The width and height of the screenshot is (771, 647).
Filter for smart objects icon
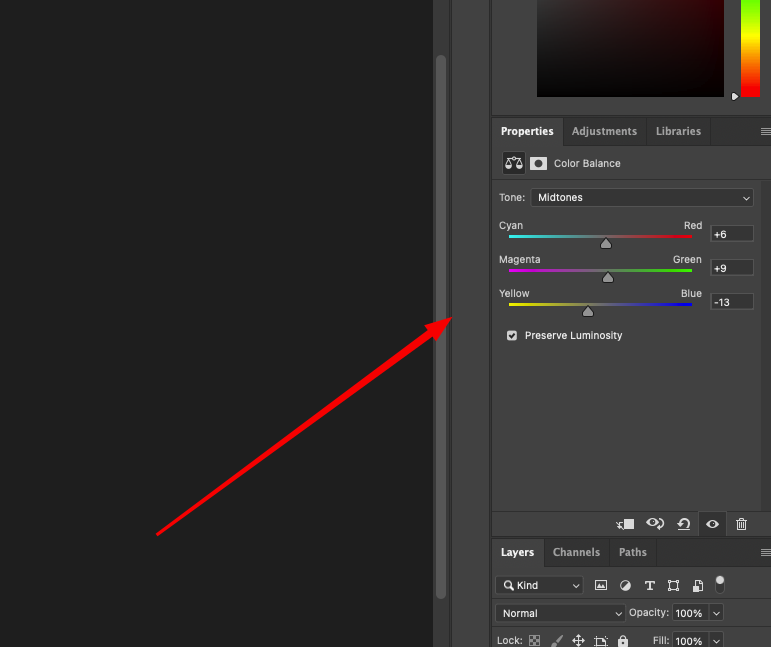[698, 586]
